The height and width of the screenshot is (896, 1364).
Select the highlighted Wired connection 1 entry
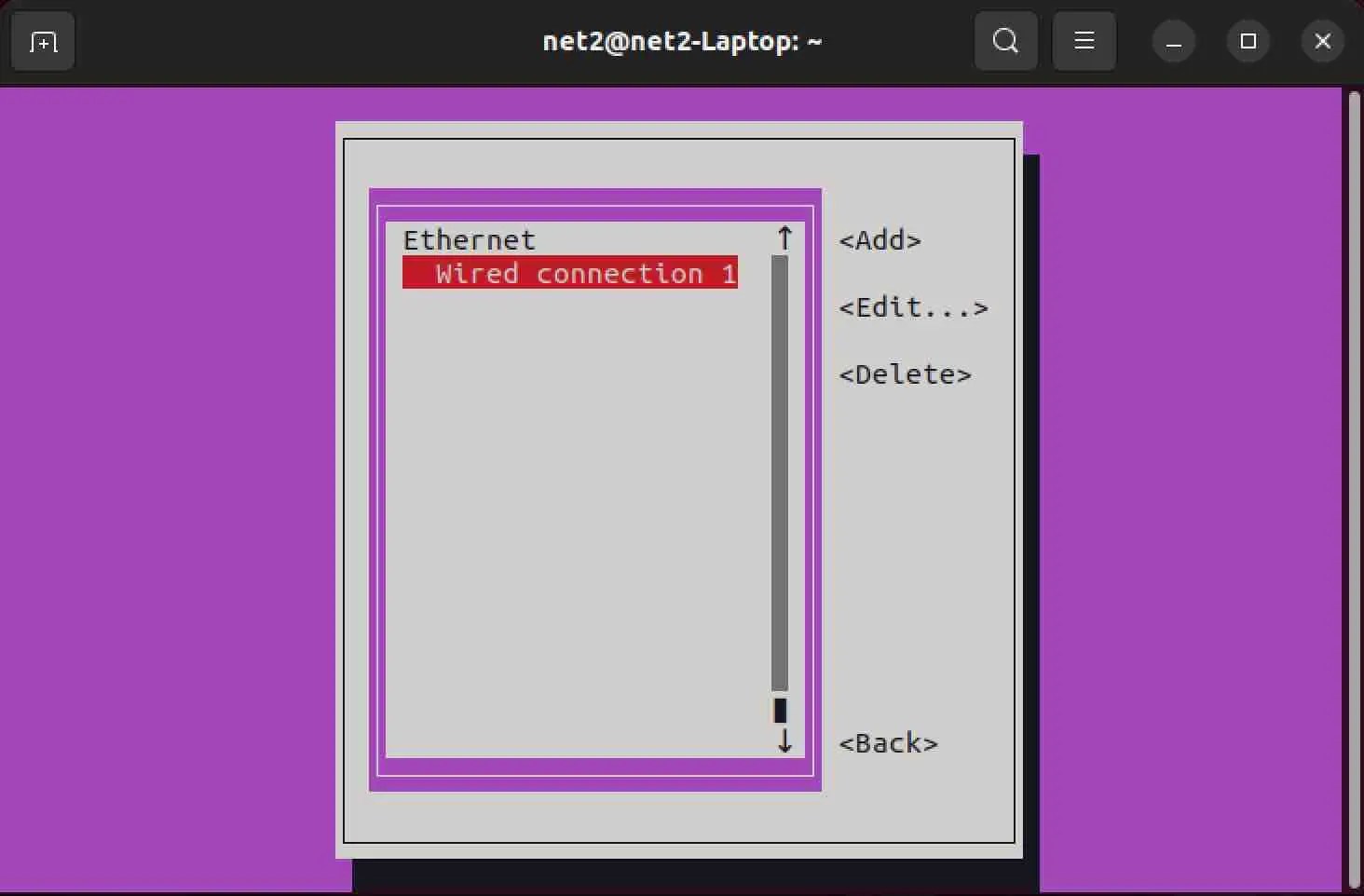569,273
